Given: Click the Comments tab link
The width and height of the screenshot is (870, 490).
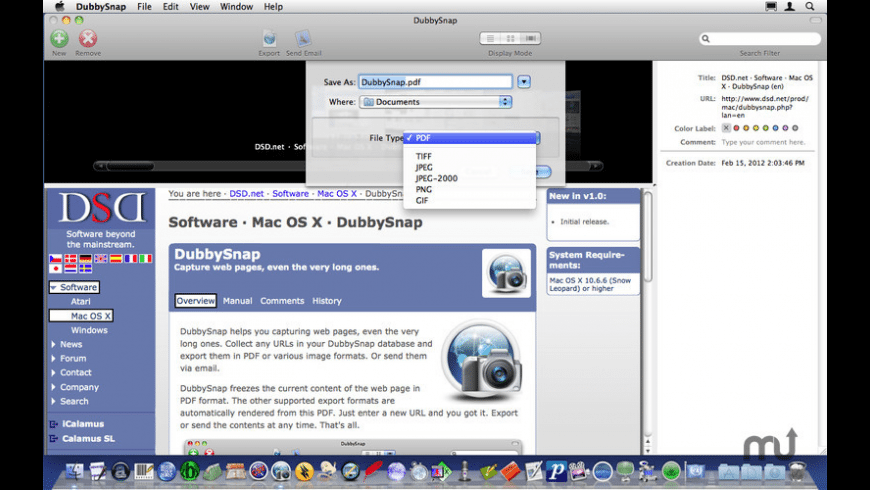Looking at the screenshot, I should [282, 301].
